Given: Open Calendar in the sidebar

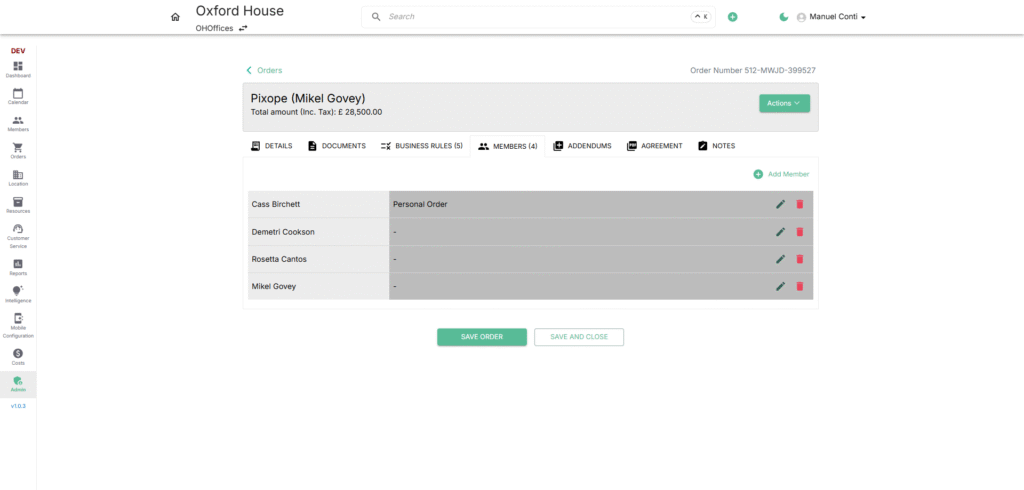Looking at the screenshot, I should coord(18,96).
